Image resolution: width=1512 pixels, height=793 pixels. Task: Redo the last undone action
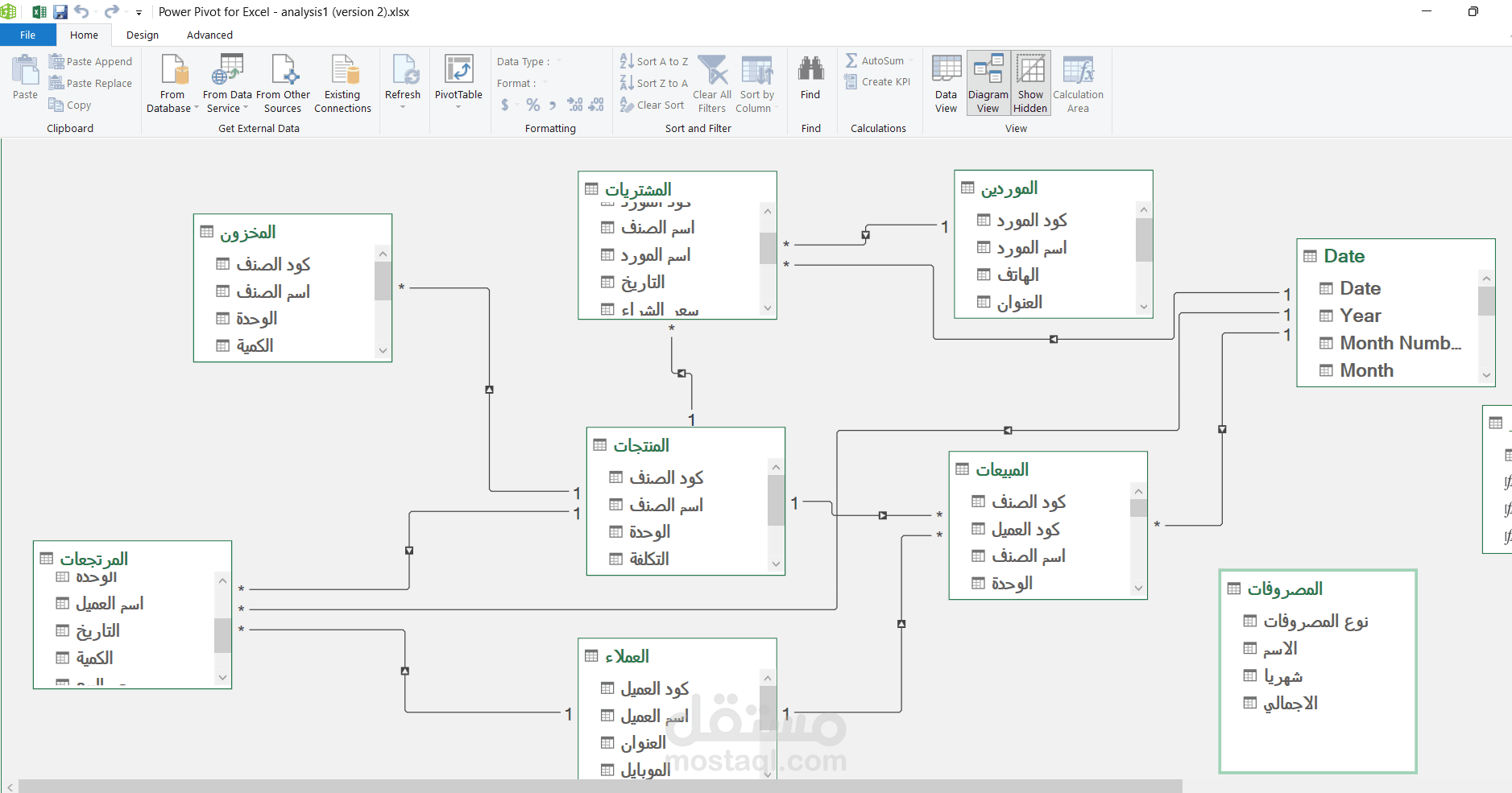112,12
